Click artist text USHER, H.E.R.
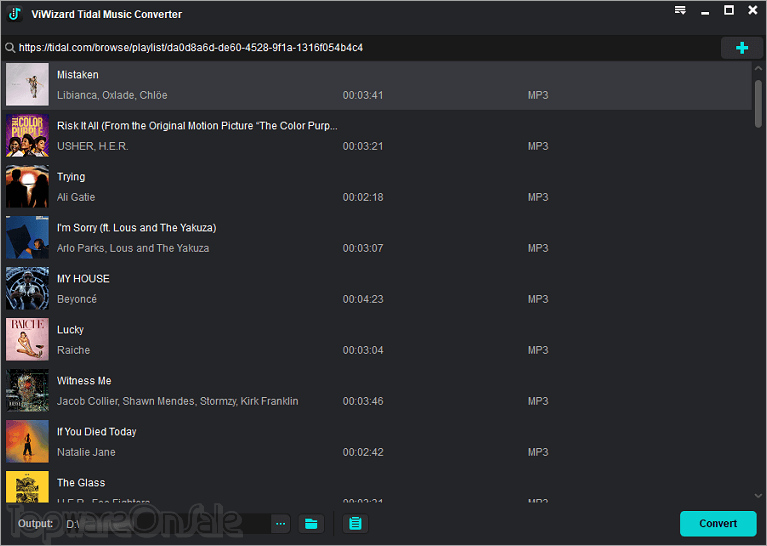The height and width of the screenshot is (546, 767). [93, 146]
